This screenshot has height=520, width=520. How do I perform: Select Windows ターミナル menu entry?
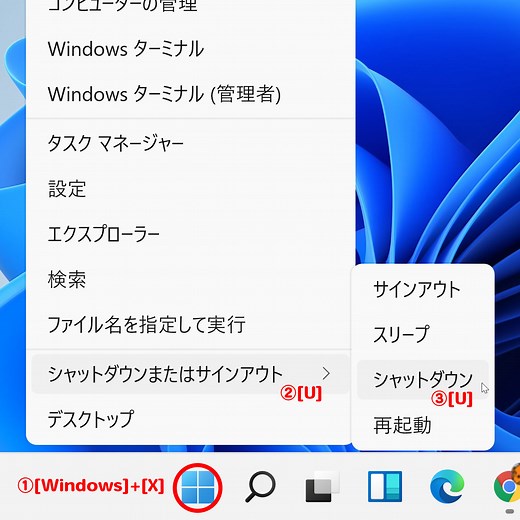190,49
